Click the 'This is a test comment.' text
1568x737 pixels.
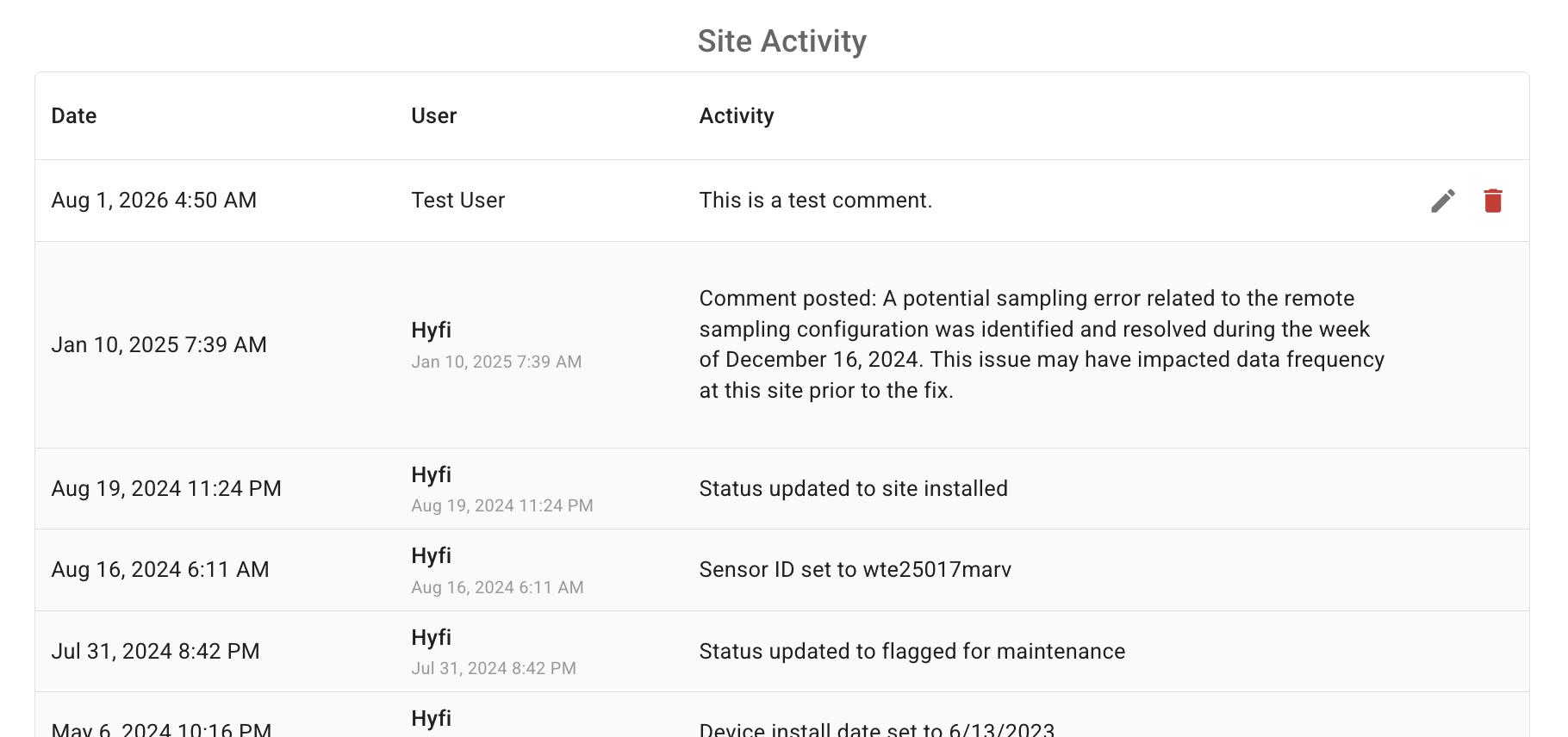(815, 201)
